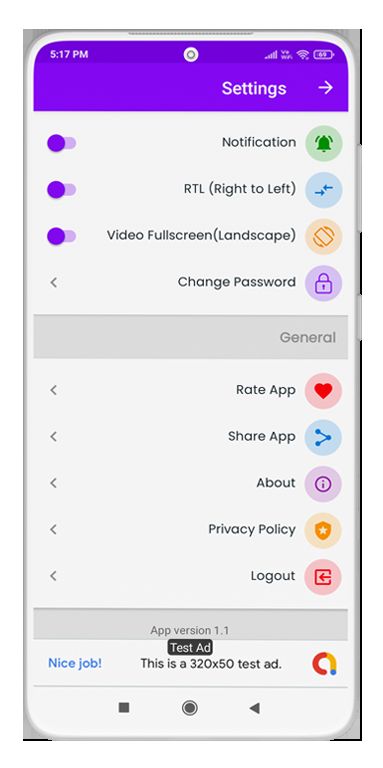The image size is (383, 768).
Task: Toggle the Video Fullscreen(Landscape) switch
Action: tap(61, 236)
